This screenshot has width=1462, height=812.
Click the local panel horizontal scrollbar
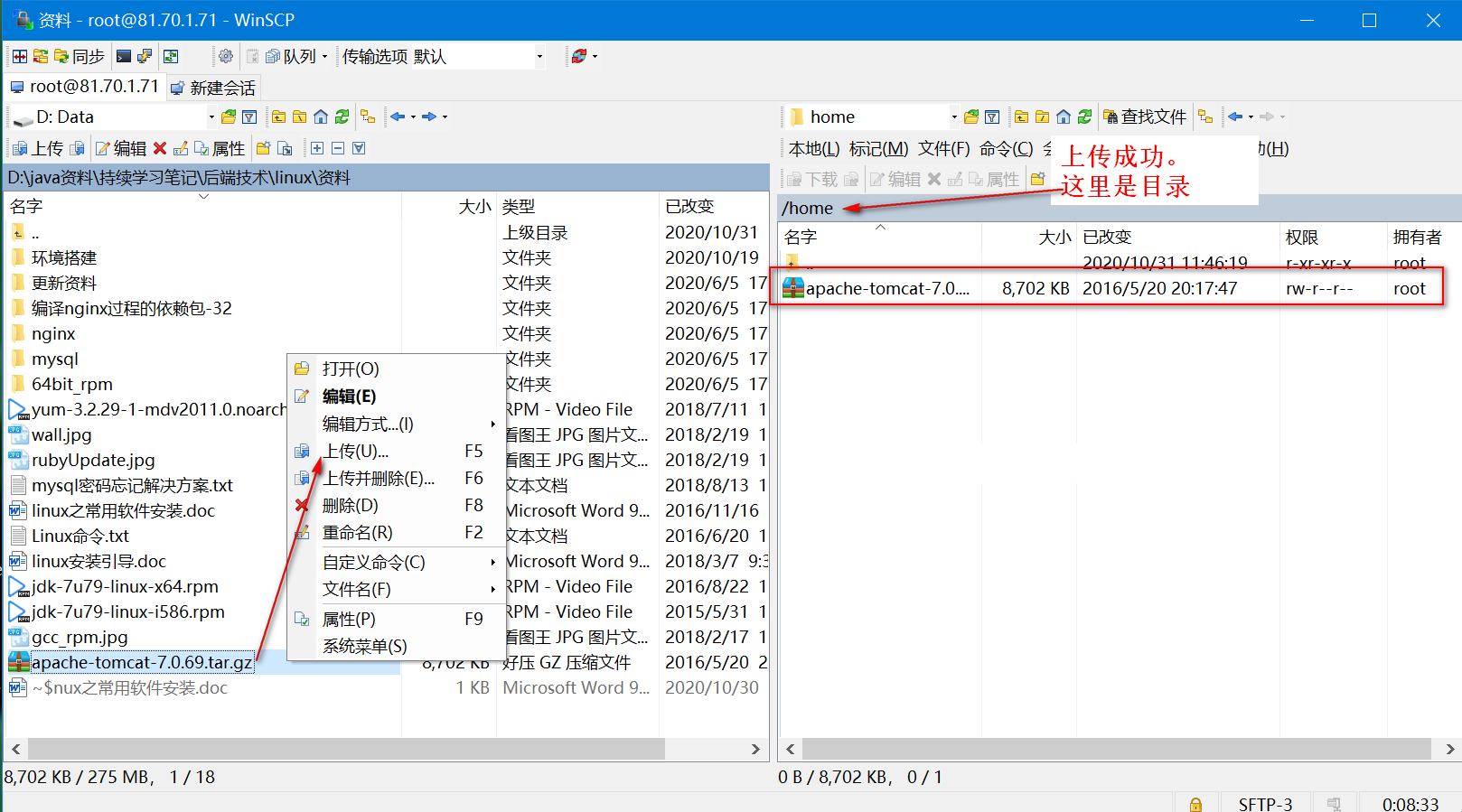coord(346,749)
